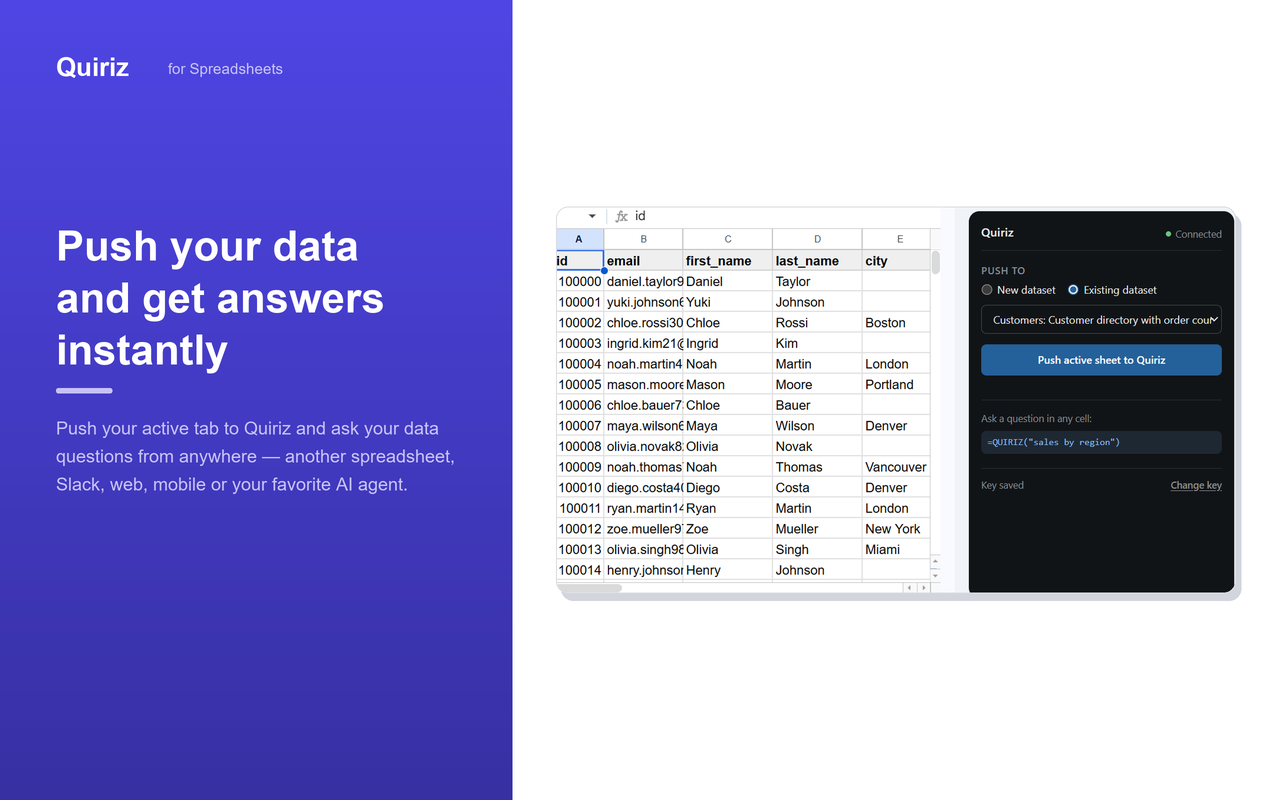Click the vertical scrollbar thumb of the sheet
Image resolution: width=1280 pixels, height=800 pixels.
(x=936, y=262)
